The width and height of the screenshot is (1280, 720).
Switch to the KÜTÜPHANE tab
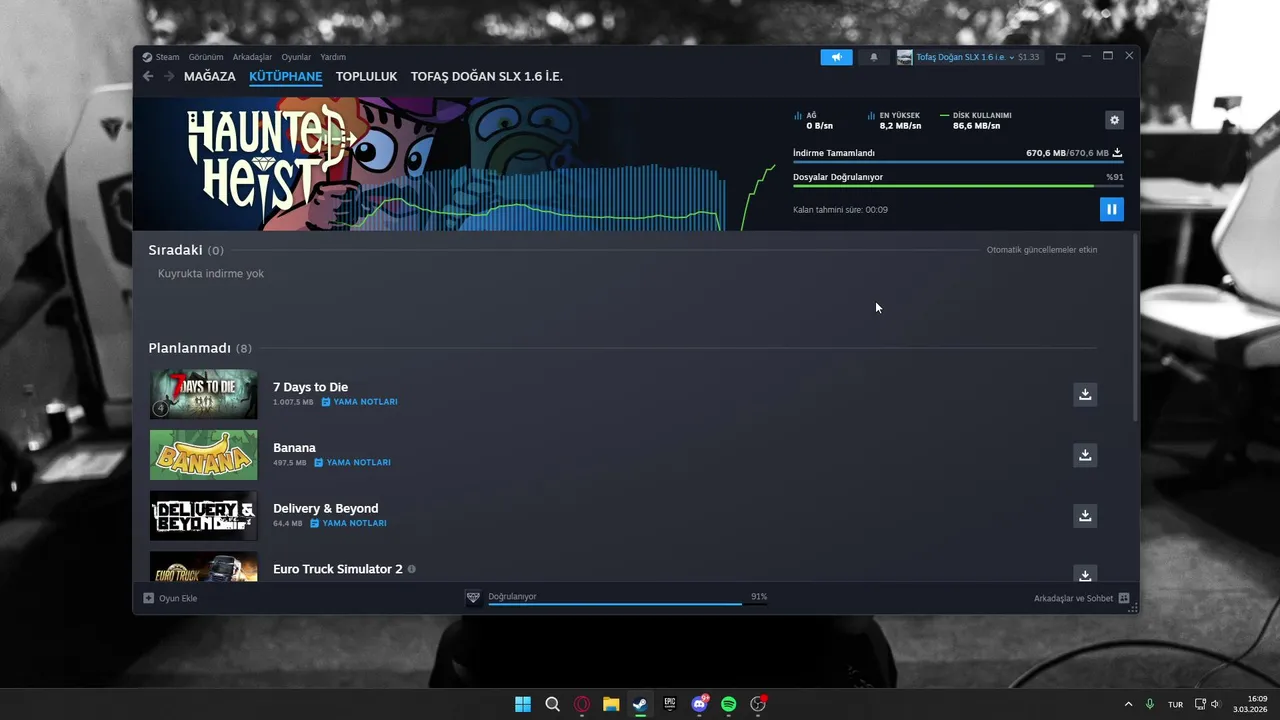[x=286, y=76]
